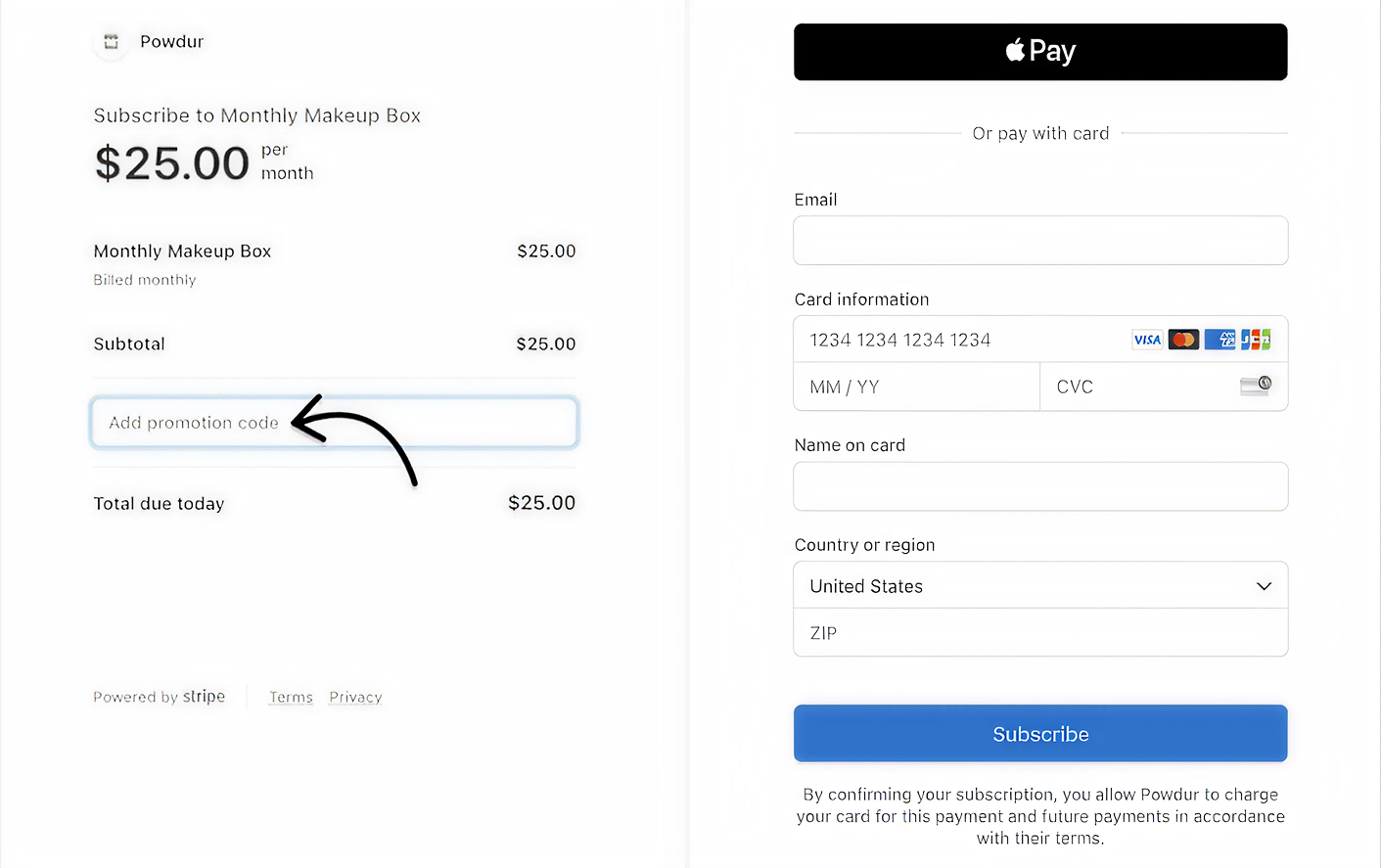Click the Powdur store logo icon

tap(111, 42)
